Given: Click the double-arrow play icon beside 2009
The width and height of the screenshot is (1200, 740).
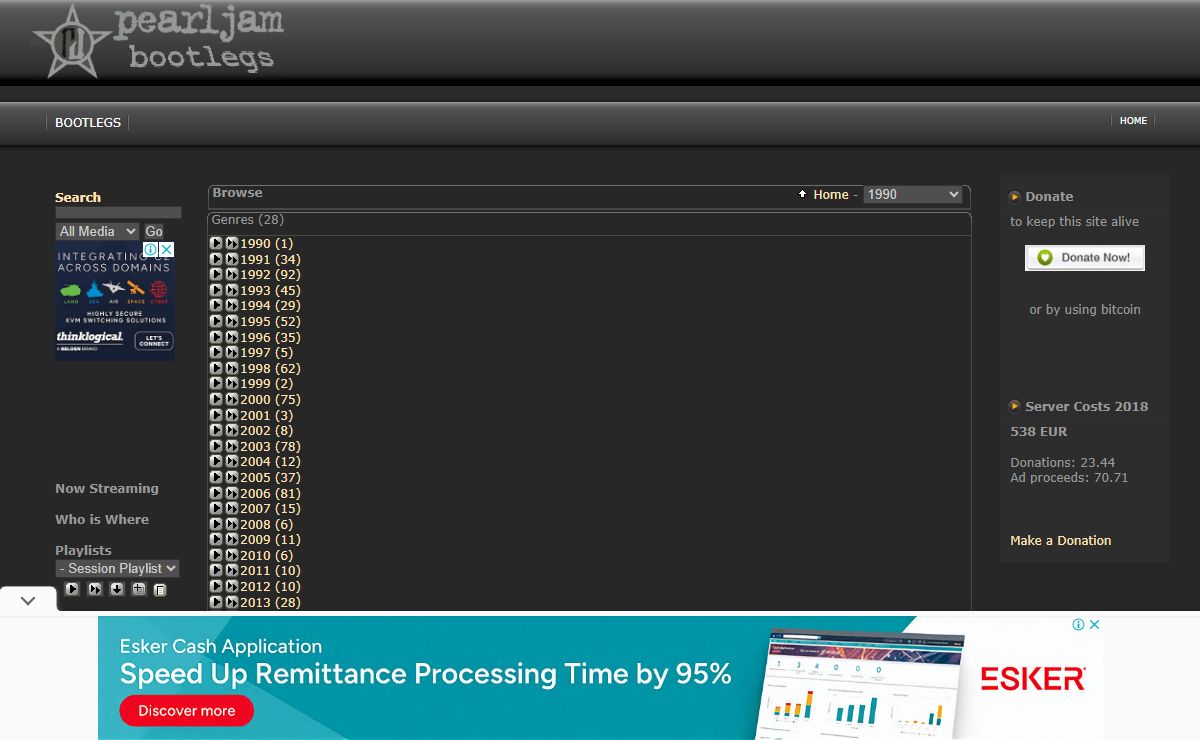Looking at the screenshot, I should click(x=232, y=539).
